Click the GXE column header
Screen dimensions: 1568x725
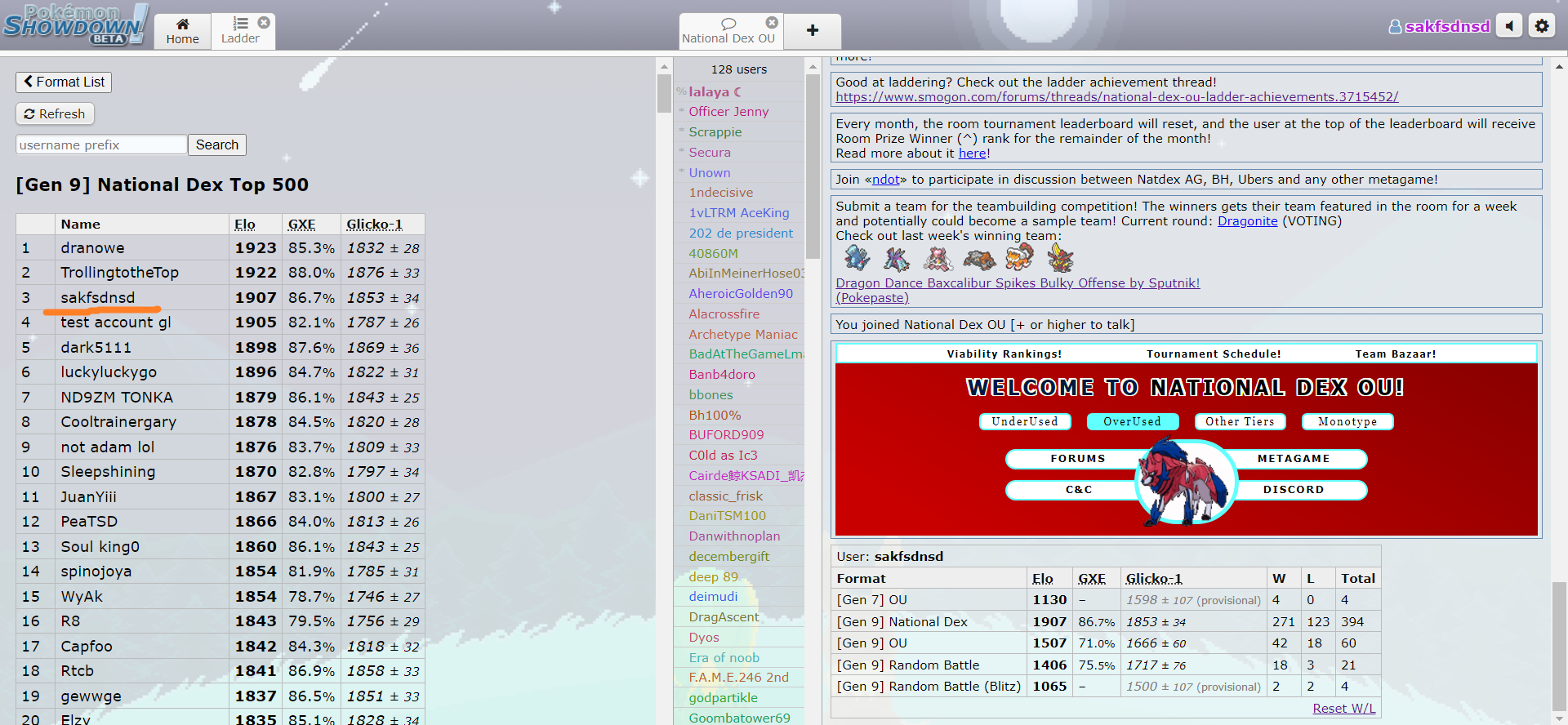[301, 224]
